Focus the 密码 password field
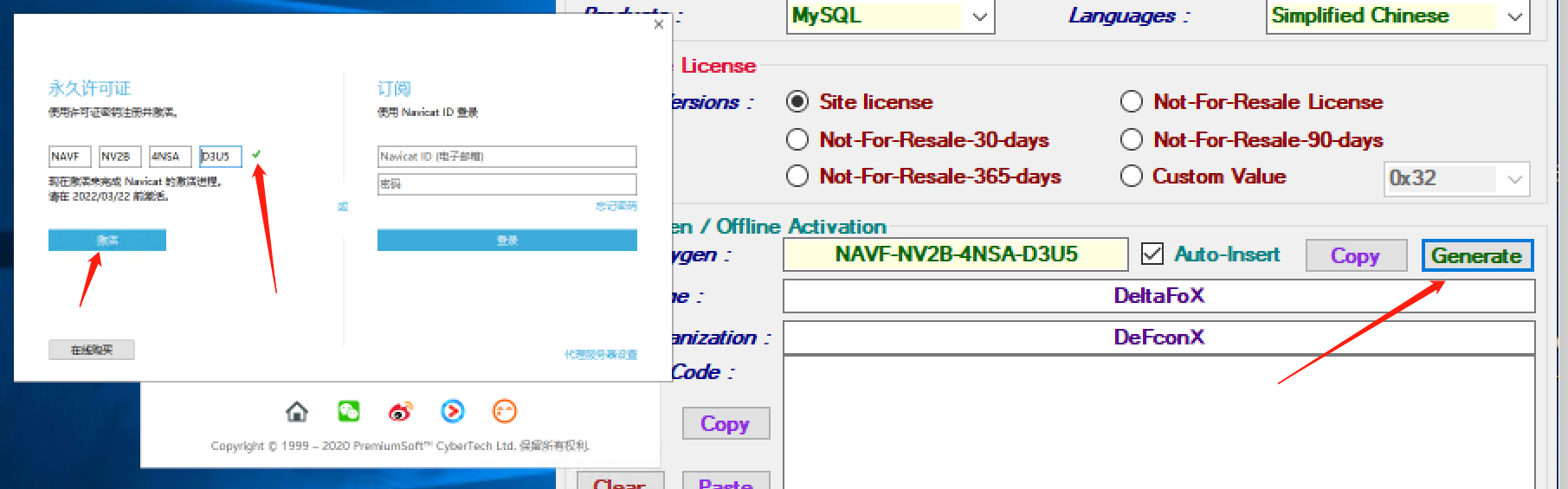Image resolution: width=1568 pixels, height=489 pixels. [507, 184]
